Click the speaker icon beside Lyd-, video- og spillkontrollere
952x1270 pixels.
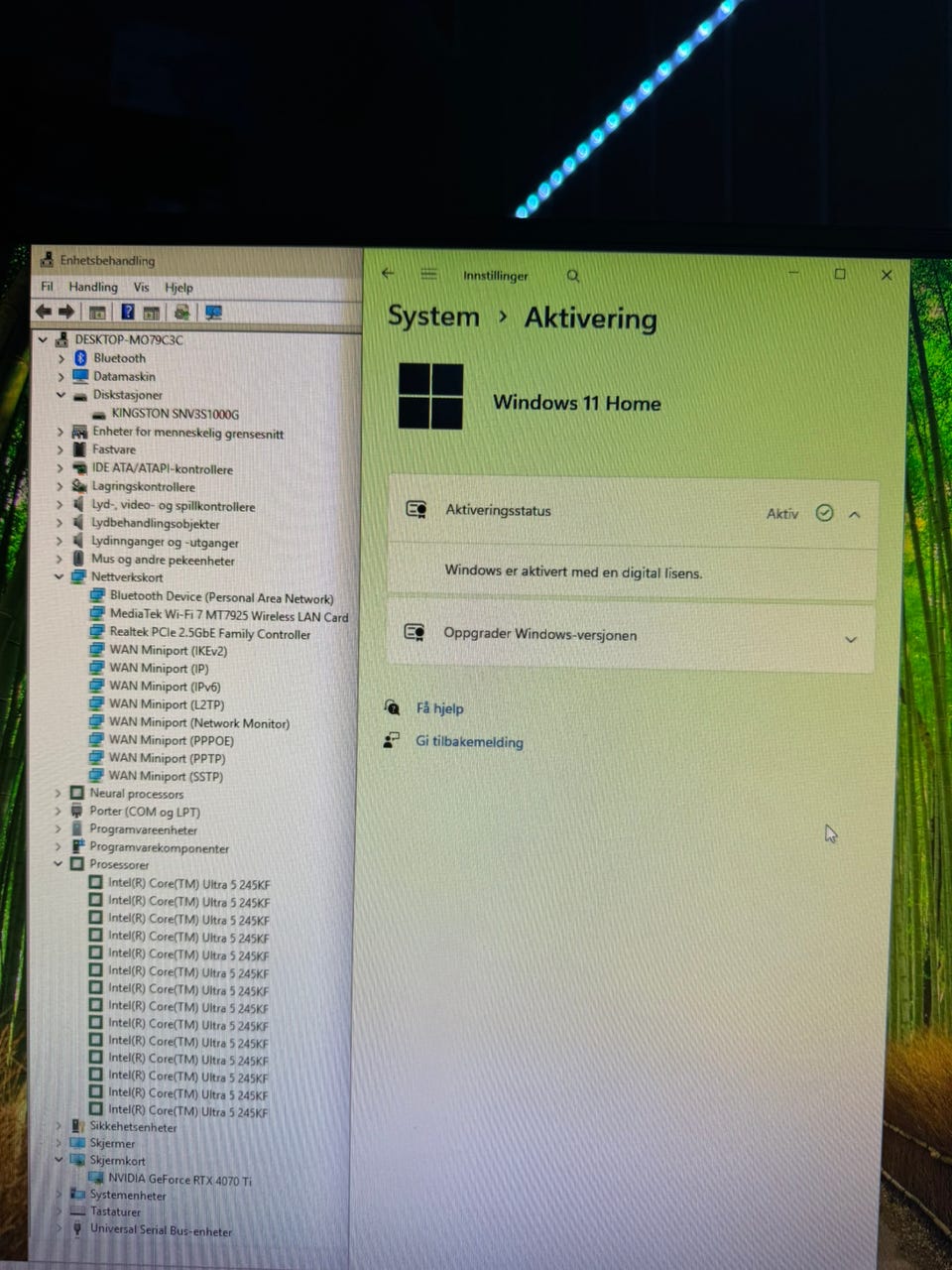pyautogui.click(x=78, y=505)
